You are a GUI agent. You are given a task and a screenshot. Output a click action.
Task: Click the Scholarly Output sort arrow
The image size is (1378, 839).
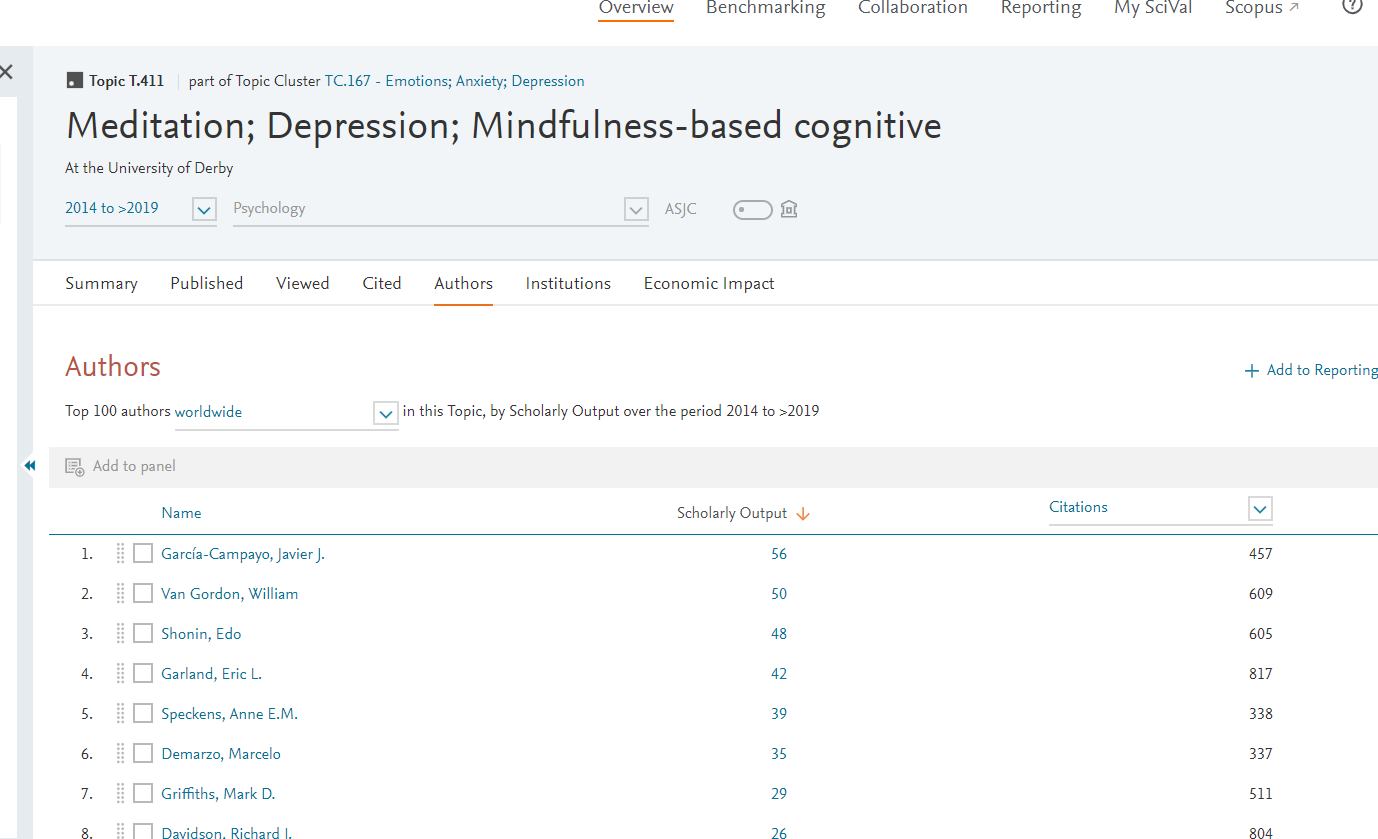[x=803, y=514]
